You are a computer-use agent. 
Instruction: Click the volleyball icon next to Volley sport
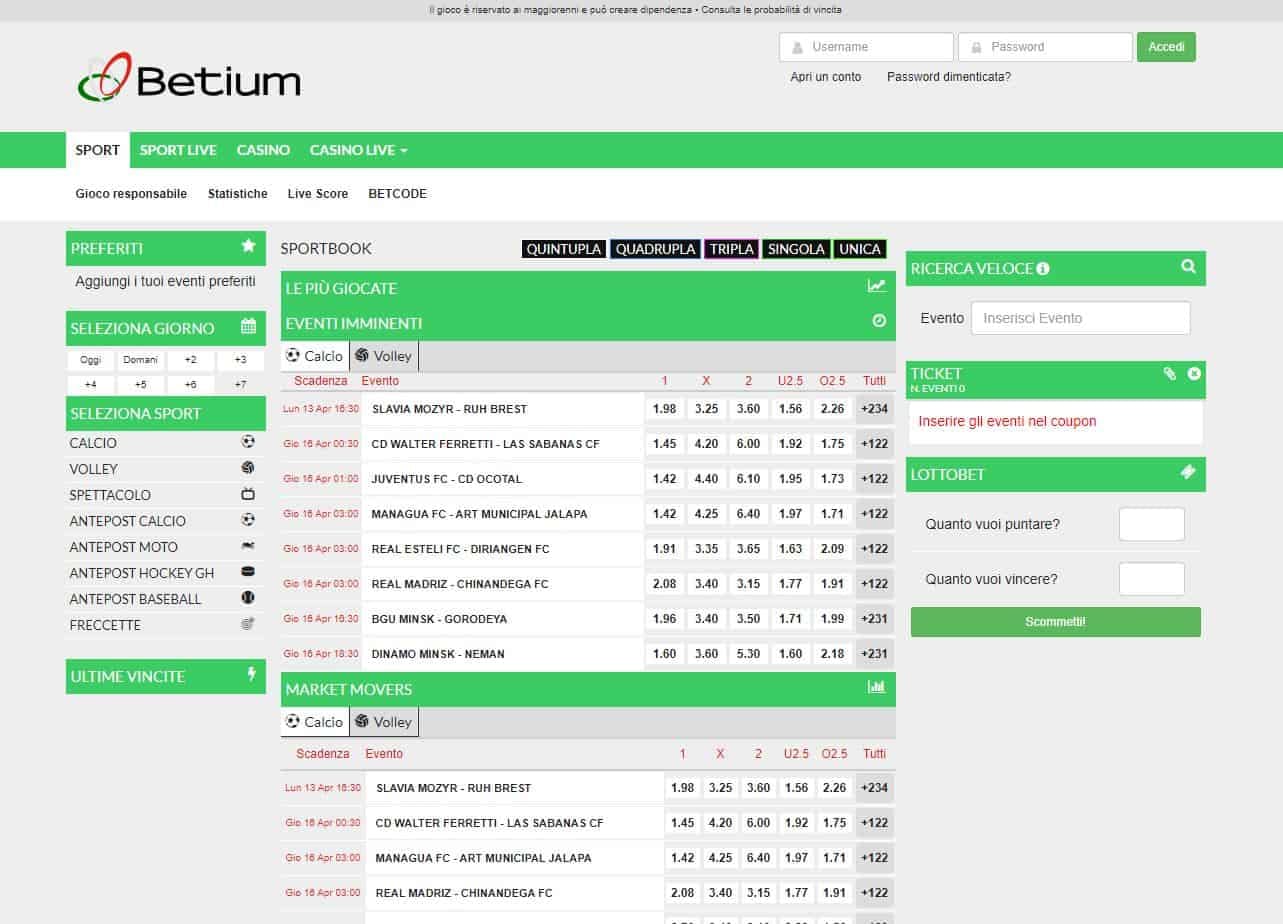(x=248, y=468)
